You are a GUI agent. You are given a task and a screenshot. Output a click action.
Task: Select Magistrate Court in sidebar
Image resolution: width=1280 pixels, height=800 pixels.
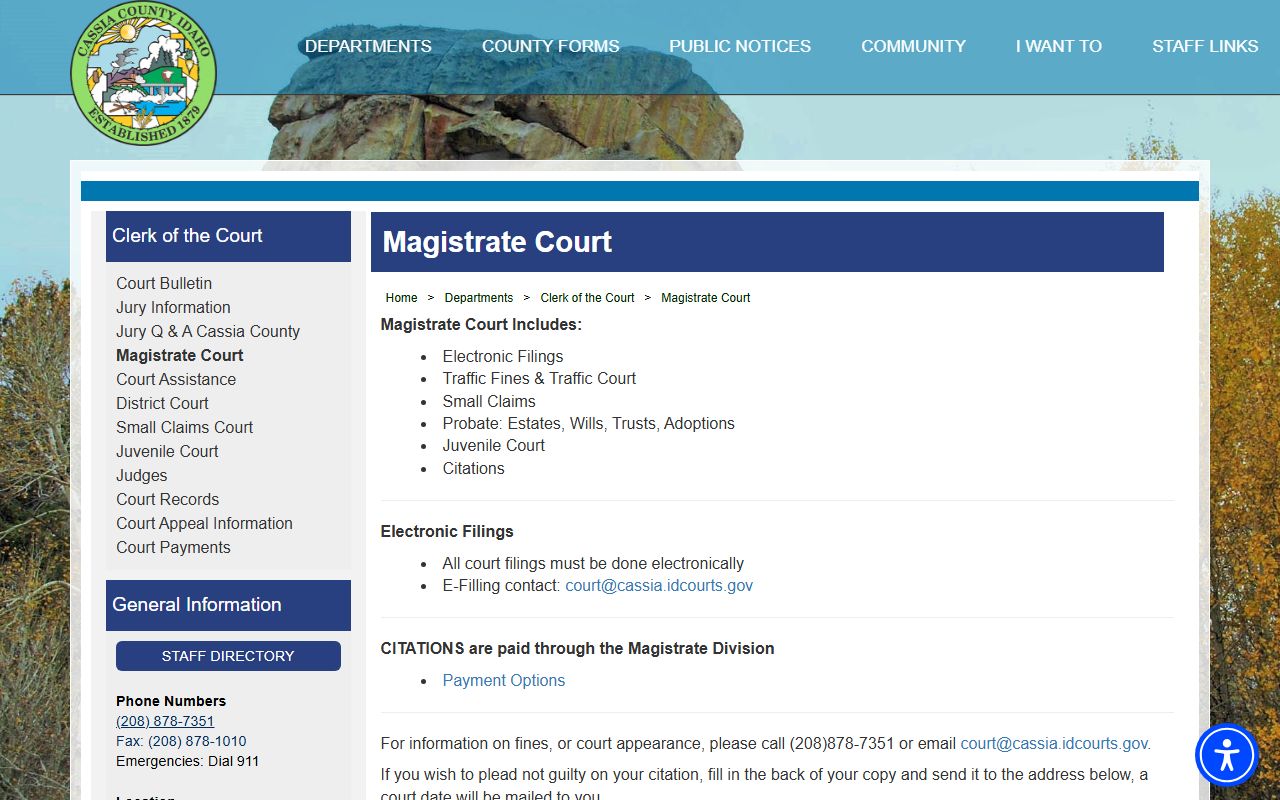(180, 355)
